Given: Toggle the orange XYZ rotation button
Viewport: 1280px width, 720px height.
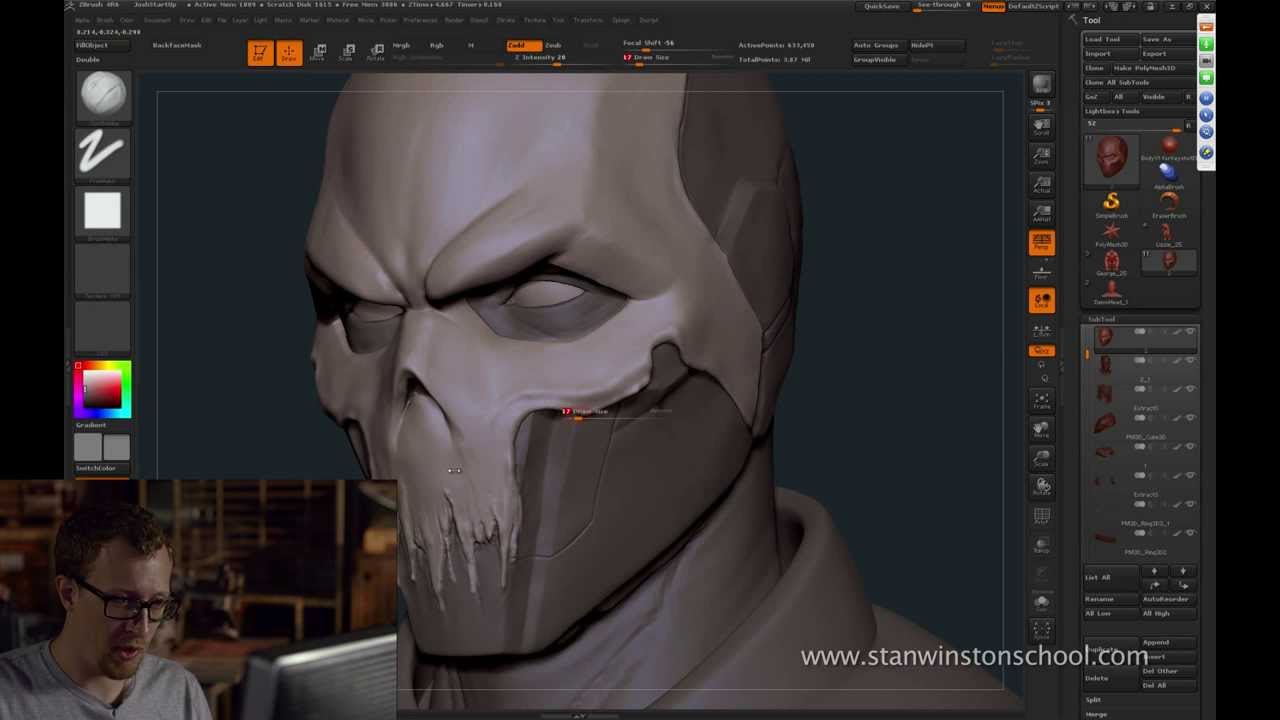Looking at the screenshot, I should pos(1041,351).
